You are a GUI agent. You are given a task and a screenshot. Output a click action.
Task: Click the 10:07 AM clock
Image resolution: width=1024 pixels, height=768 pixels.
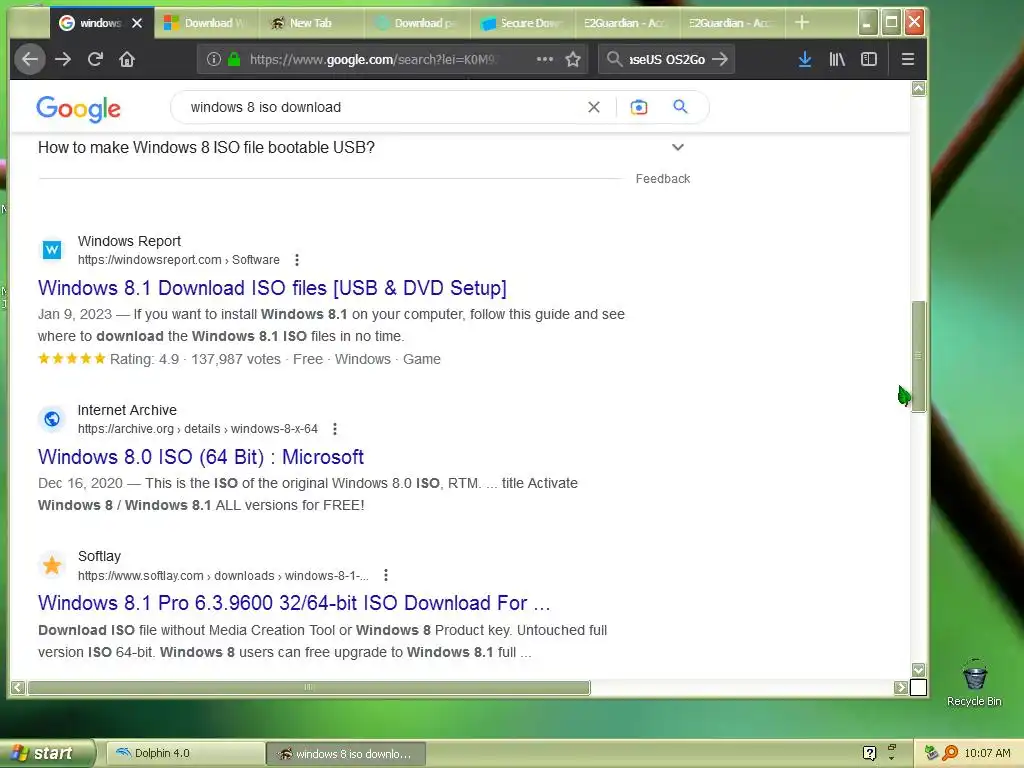click(987, 753)
